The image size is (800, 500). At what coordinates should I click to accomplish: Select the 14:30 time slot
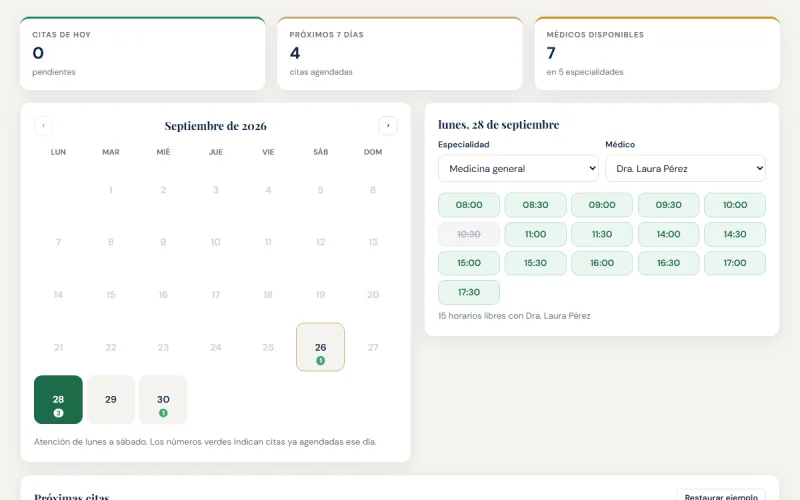coord(735,234)
